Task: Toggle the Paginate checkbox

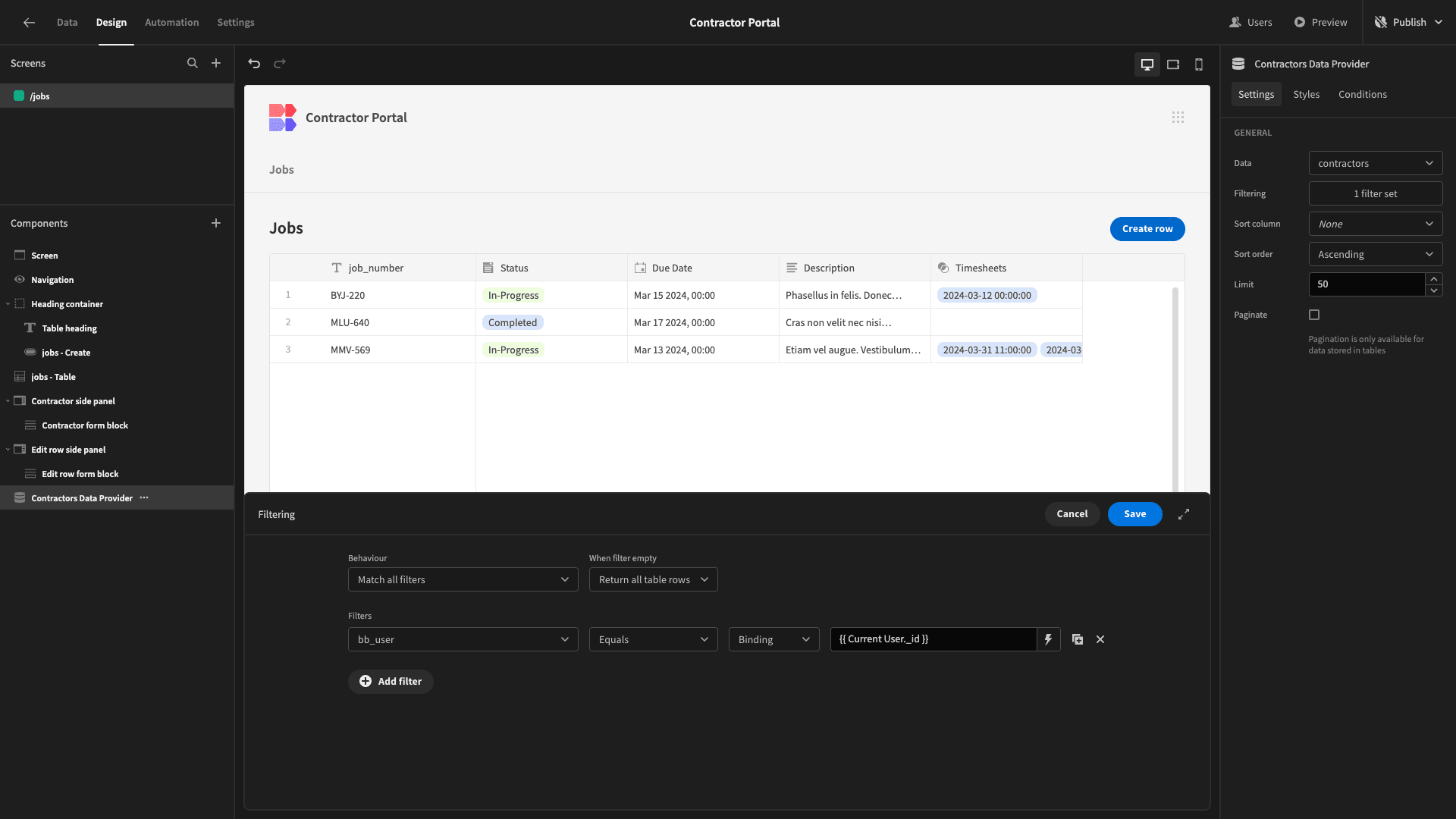Action: click(1314, 315)
